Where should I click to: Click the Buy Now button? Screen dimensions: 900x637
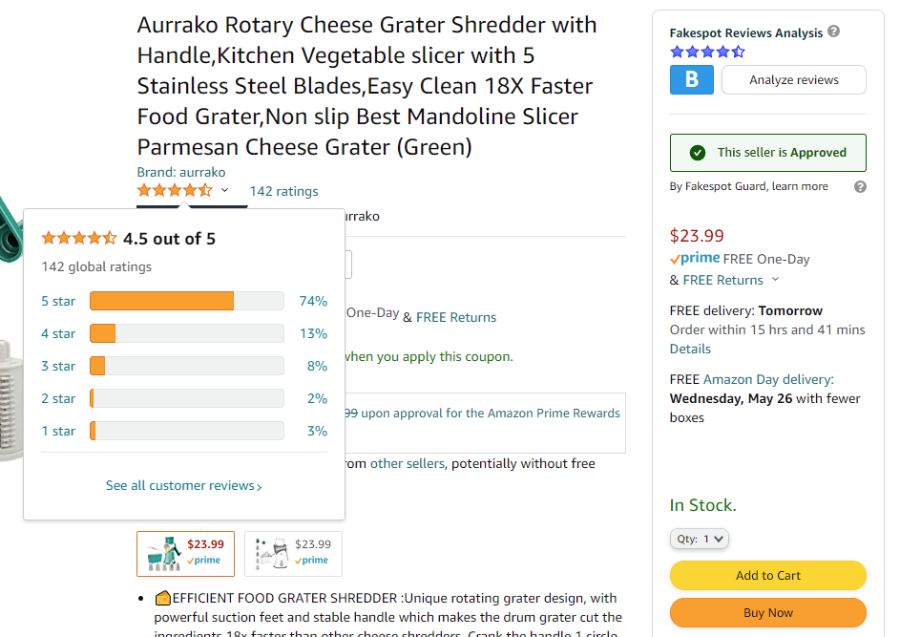click(x=768, y=613)
